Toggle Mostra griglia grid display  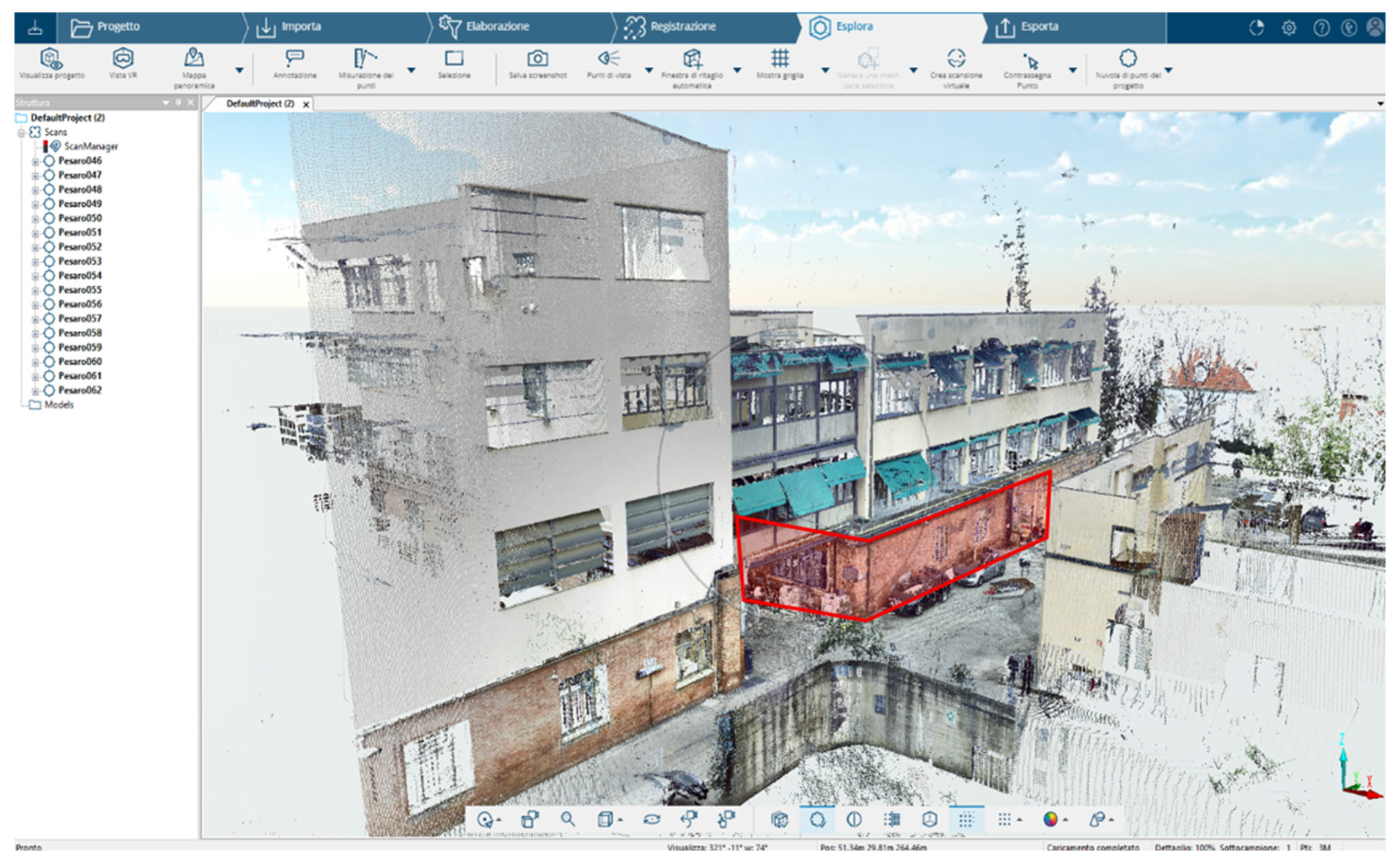780,59
